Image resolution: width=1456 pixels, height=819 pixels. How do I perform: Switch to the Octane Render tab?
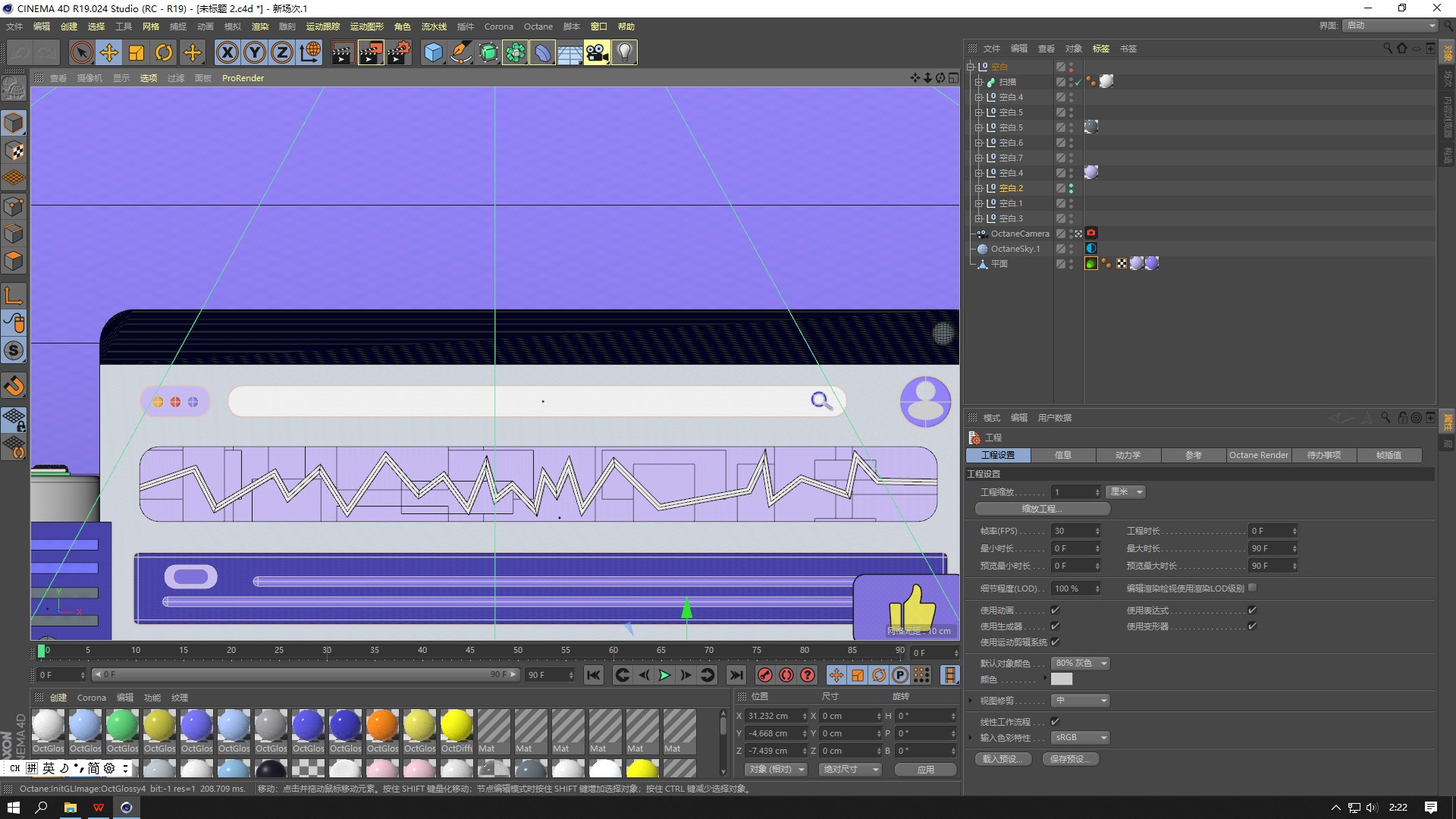click(x=1258, y=455)
